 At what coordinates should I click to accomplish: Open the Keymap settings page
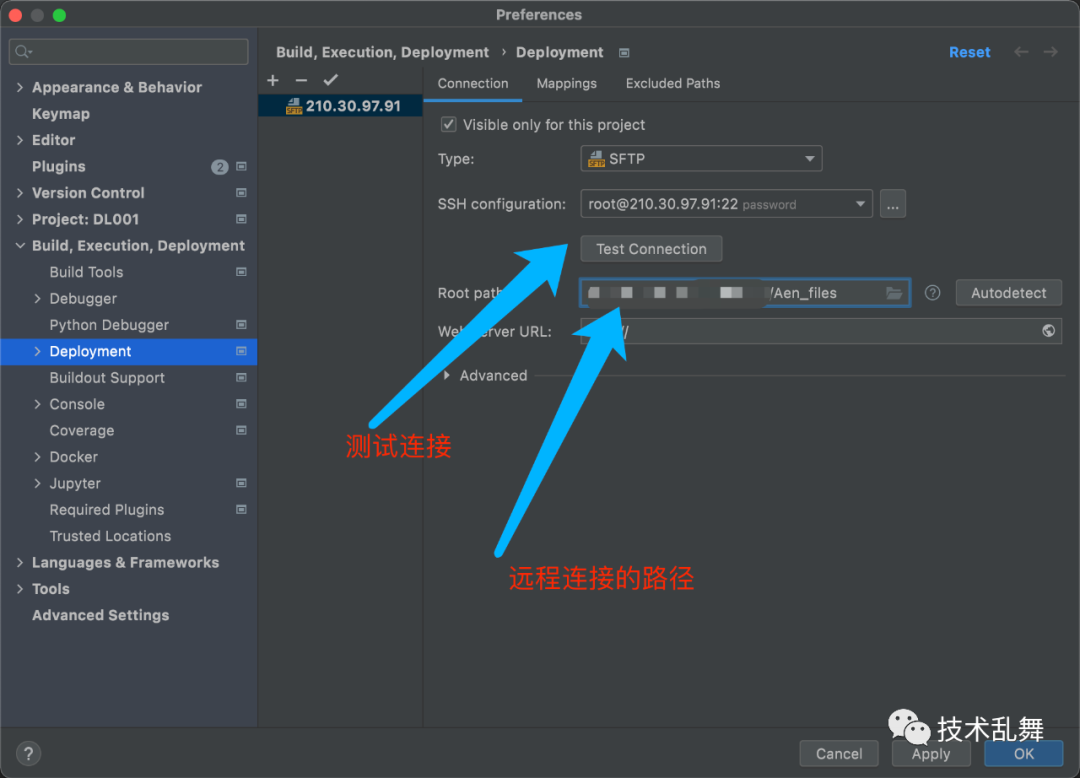(61, 114)
